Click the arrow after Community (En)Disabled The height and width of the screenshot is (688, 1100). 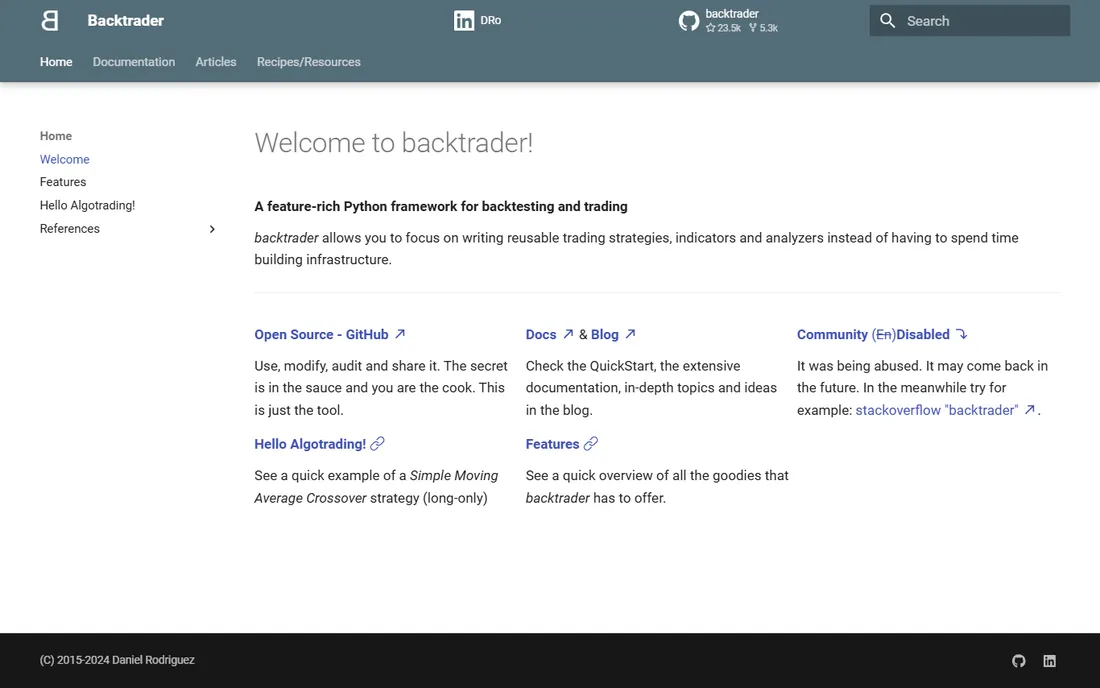click(961, 334)
